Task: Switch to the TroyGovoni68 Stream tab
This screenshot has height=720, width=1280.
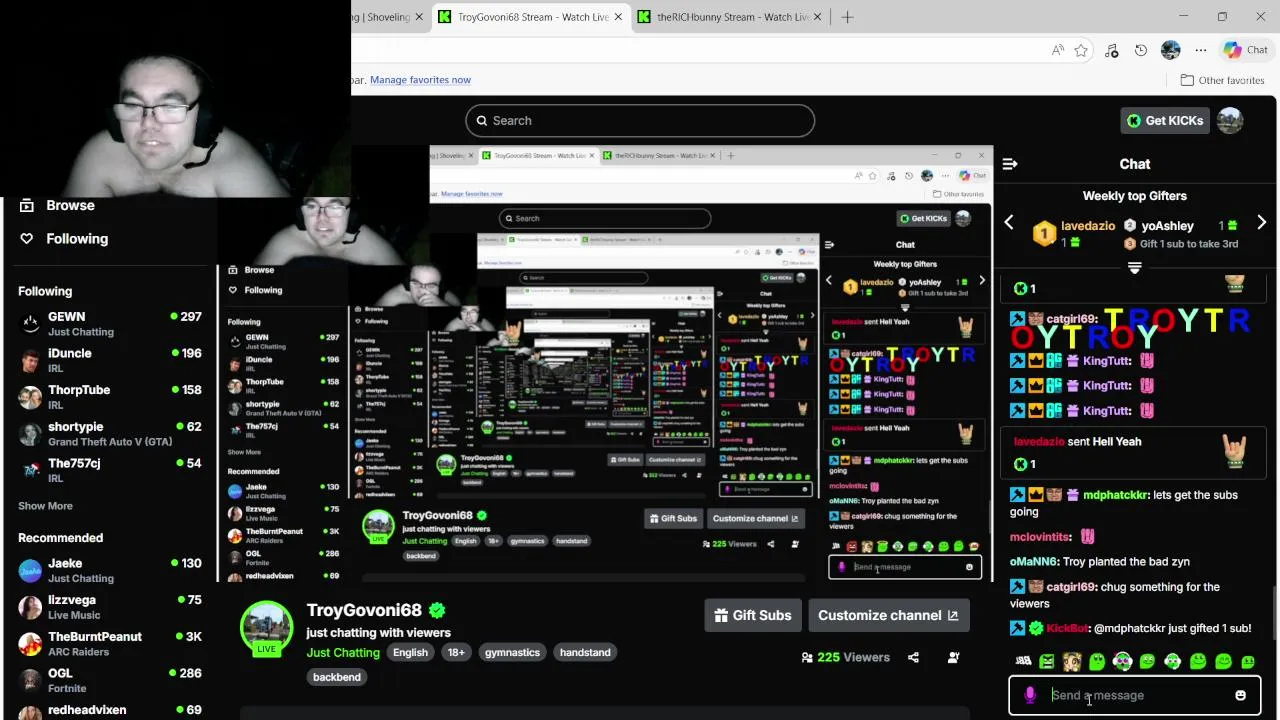Action: click(532, 17)
